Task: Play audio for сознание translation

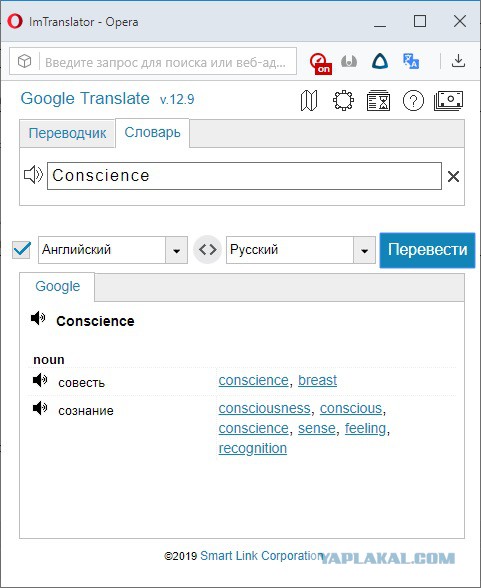Action: click(x=40, y=408)
